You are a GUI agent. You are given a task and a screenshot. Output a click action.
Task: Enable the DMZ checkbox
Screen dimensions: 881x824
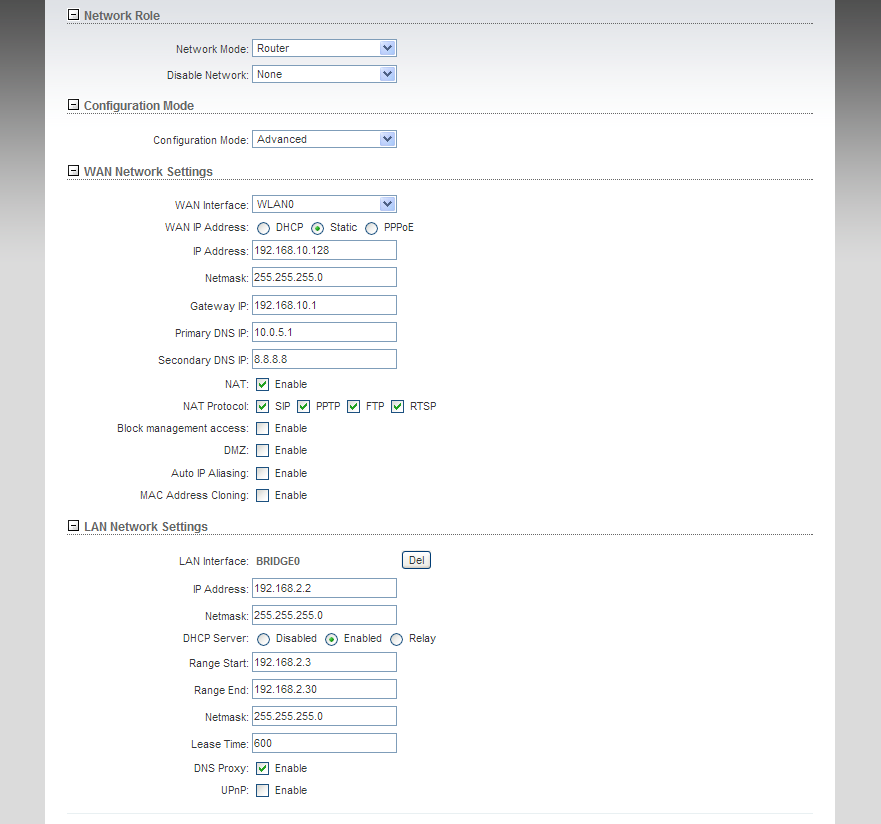(x=262, y=450)
